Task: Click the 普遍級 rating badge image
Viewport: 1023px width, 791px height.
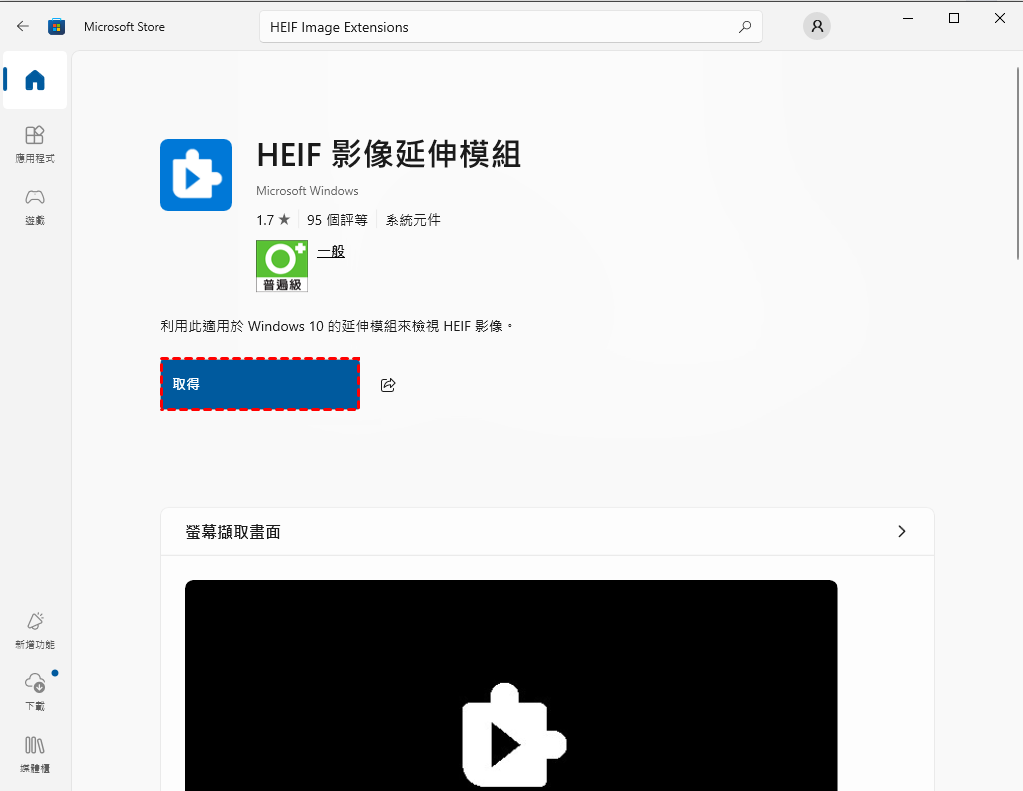Action: pyautogui.click(x=282, y=266)
